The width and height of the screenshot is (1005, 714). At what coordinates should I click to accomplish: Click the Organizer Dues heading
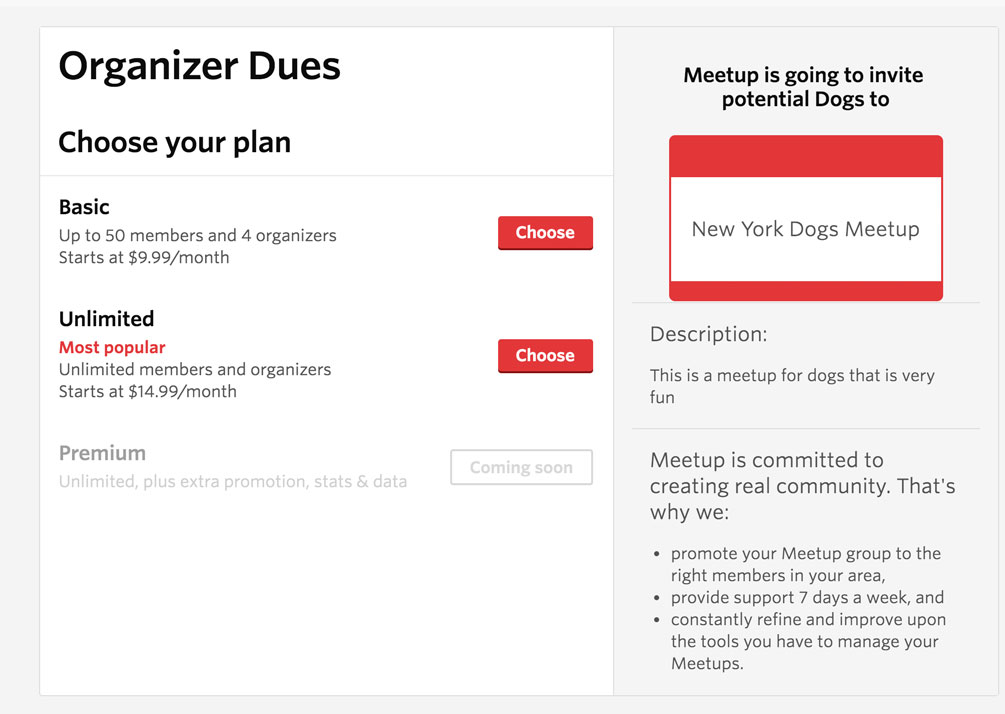coord(199,67)
